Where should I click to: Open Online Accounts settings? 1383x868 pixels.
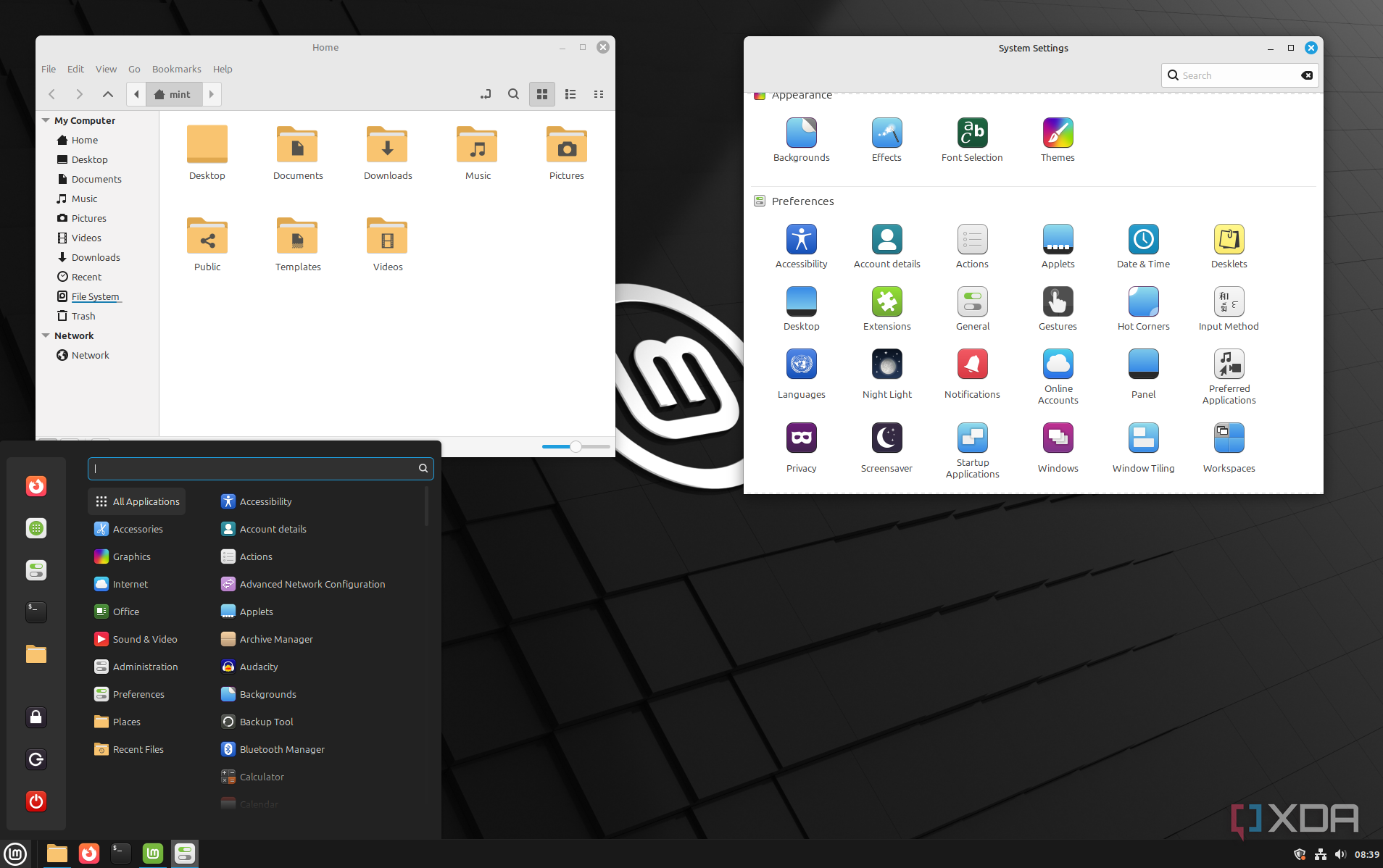click(x=1058, y=377)
